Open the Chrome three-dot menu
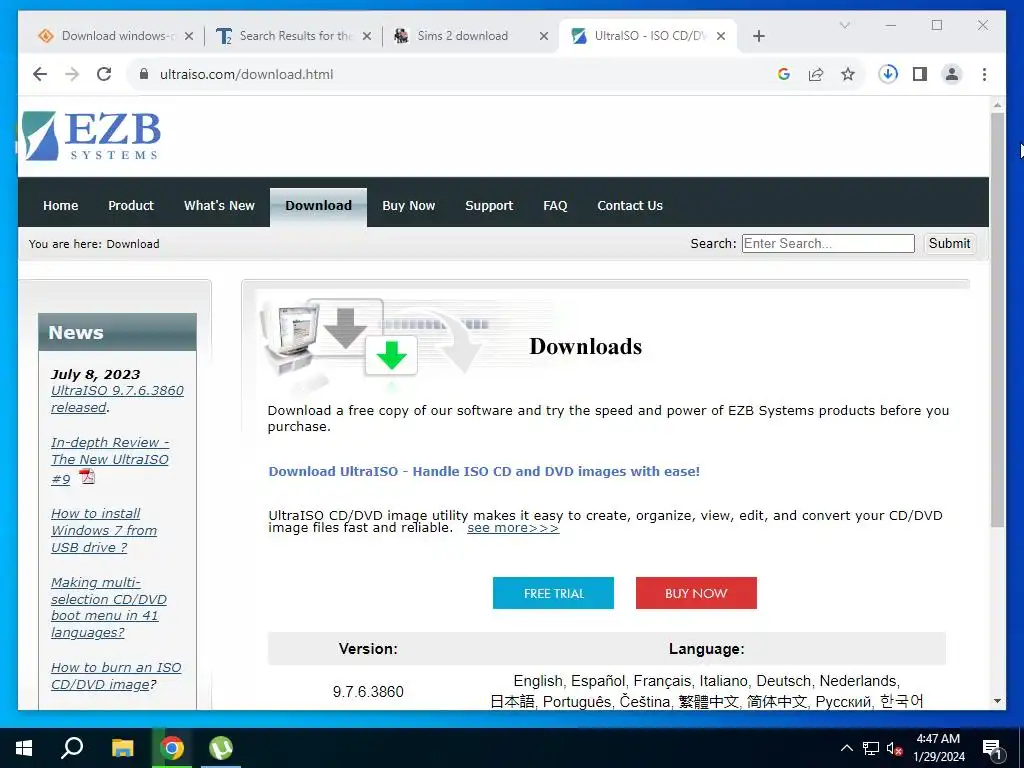This screenshot has height=768, width=1024. coord(984,74)
